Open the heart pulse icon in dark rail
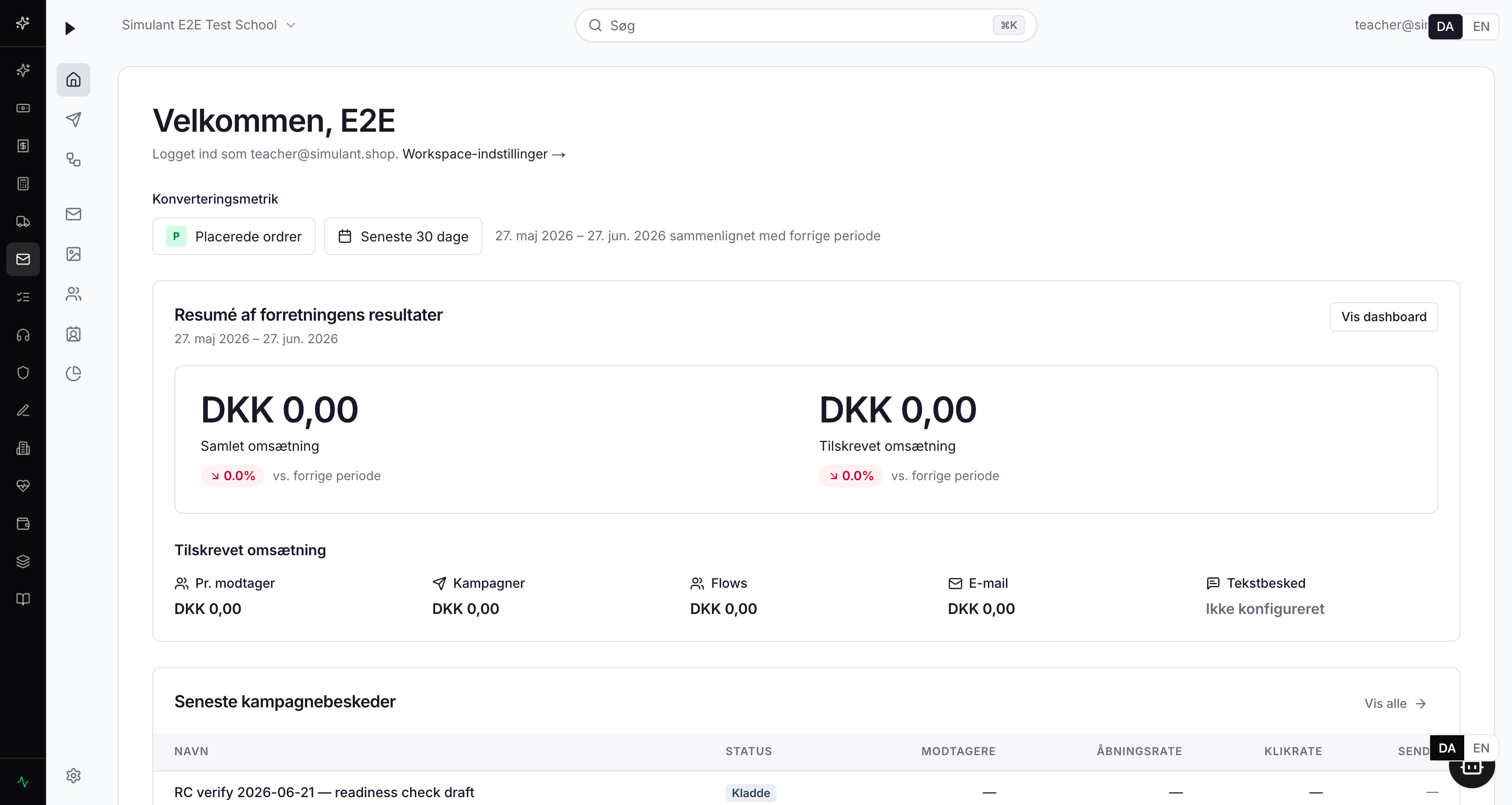This screenshot has height=805, width=1512. click(x=23, y=486)
